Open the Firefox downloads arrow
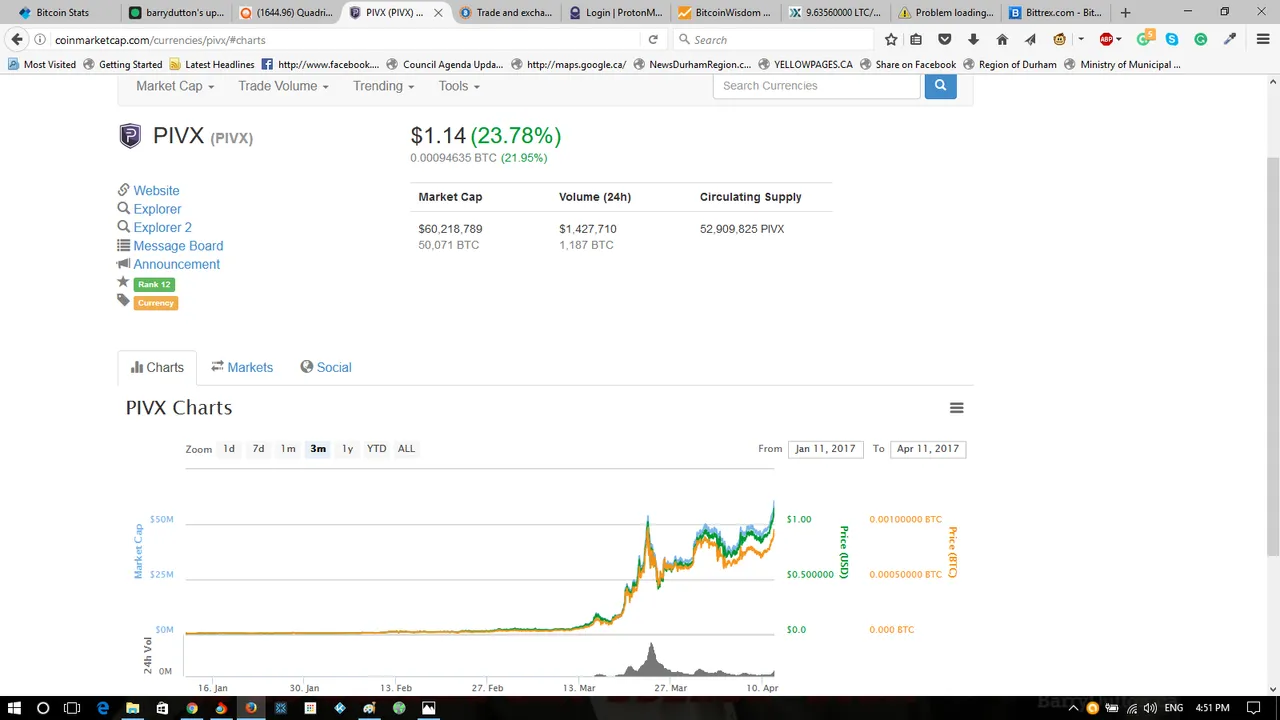Viewport: 1280px width, 720px height. click(973, 39)
